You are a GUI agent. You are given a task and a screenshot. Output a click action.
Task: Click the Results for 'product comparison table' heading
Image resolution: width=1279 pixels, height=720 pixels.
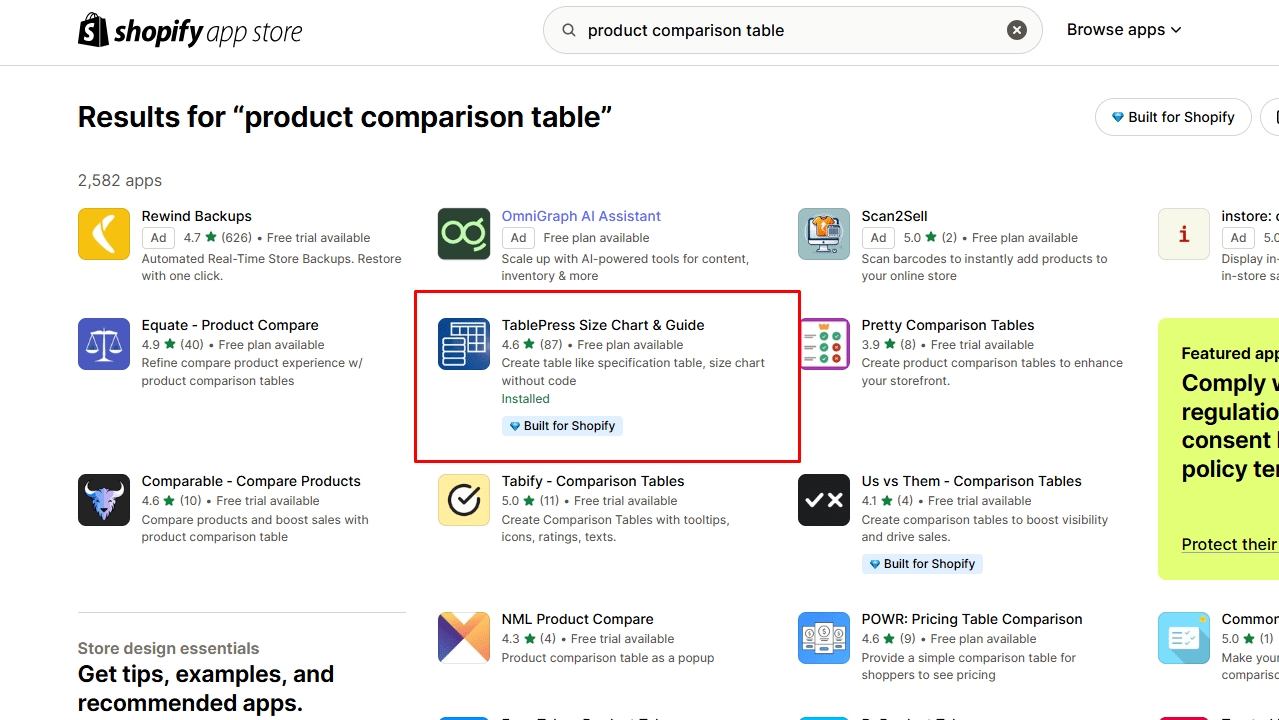[345, 117]
